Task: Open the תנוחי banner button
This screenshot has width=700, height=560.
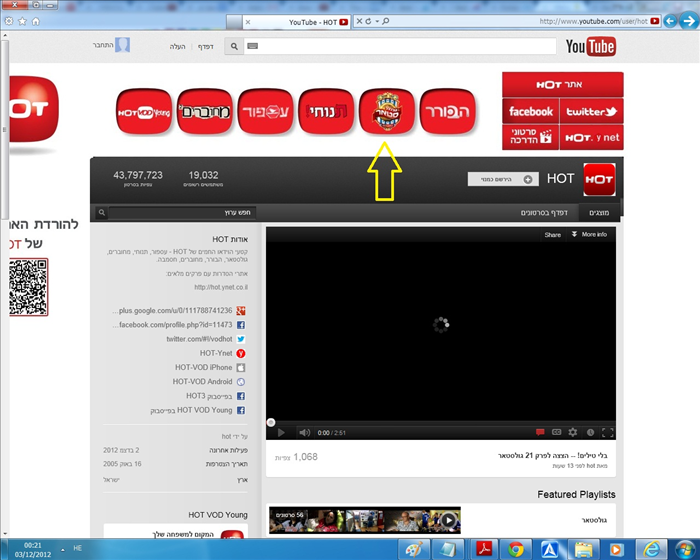Action: pyautogui.click(x=326, y=112)
